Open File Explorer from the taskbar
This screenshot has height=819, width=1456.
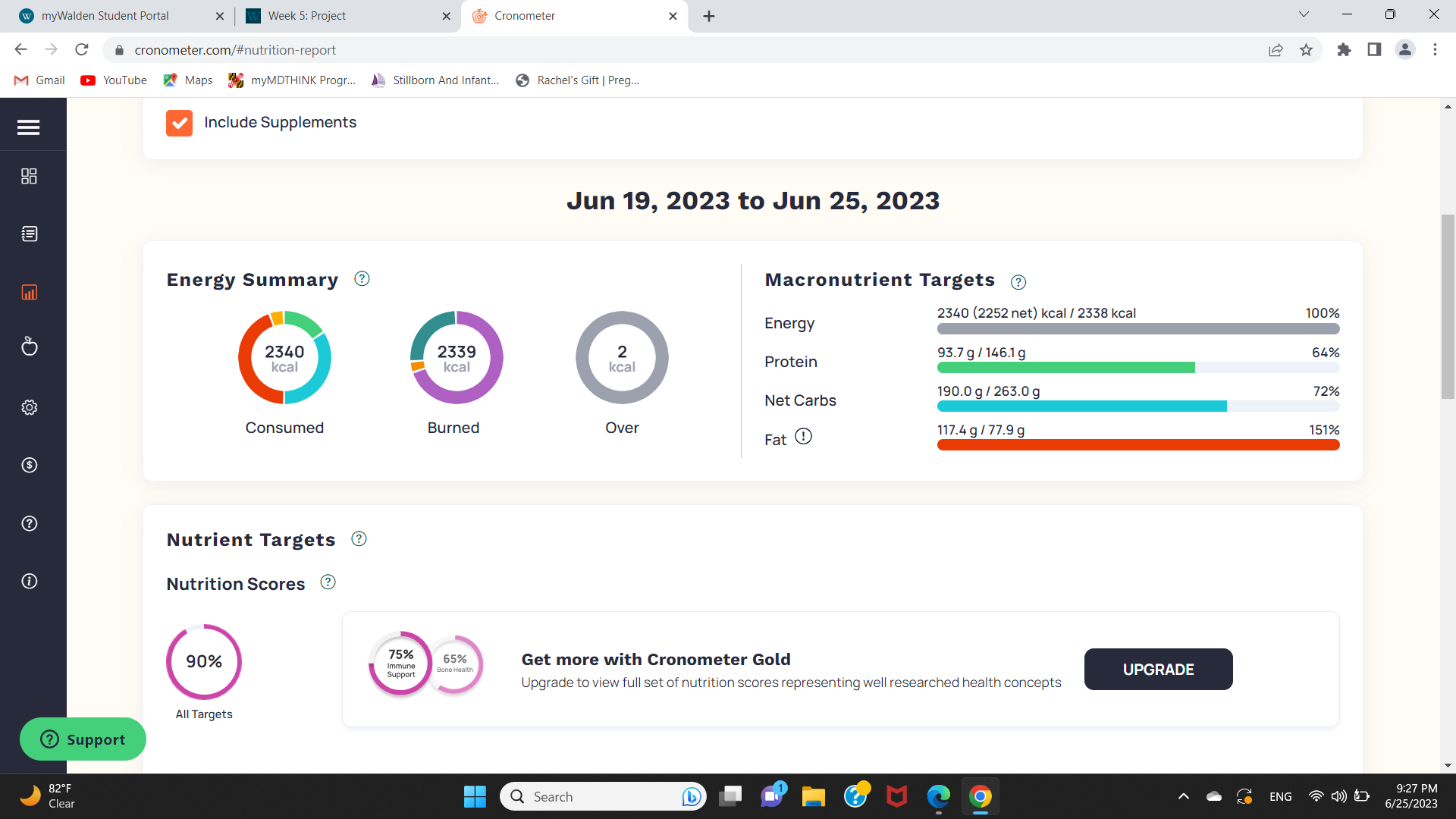813,796
